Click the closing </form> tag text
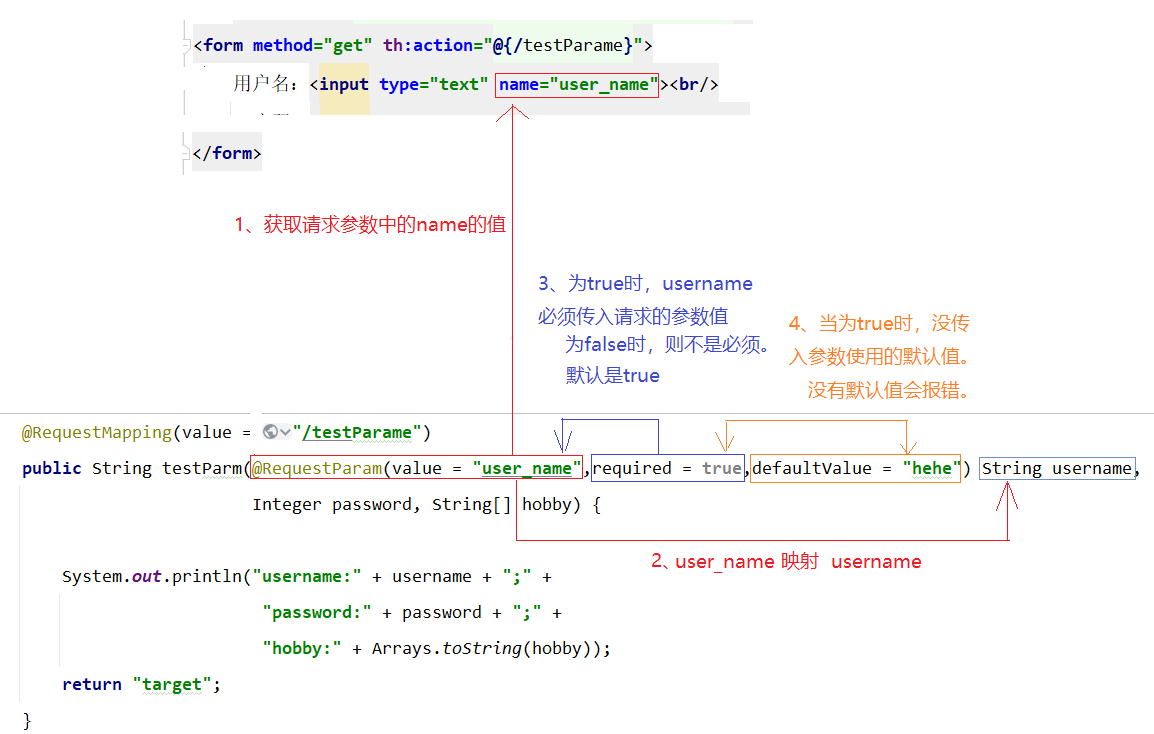Image resolution: width=1154 pixels, height=734 pixels. [x=227, y=153]
